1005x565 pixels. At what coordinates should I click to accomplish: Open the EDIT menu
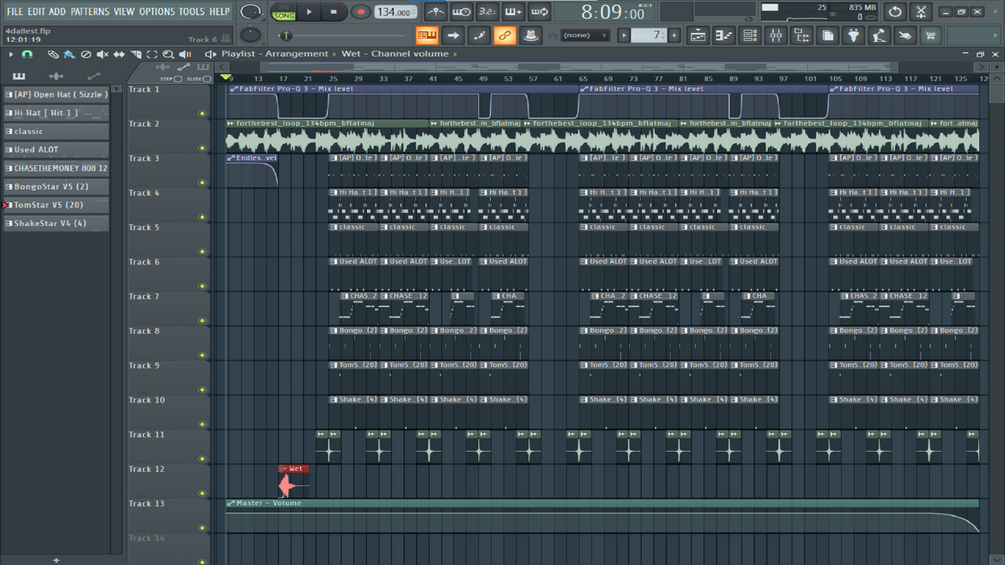(x=36, y=12)
